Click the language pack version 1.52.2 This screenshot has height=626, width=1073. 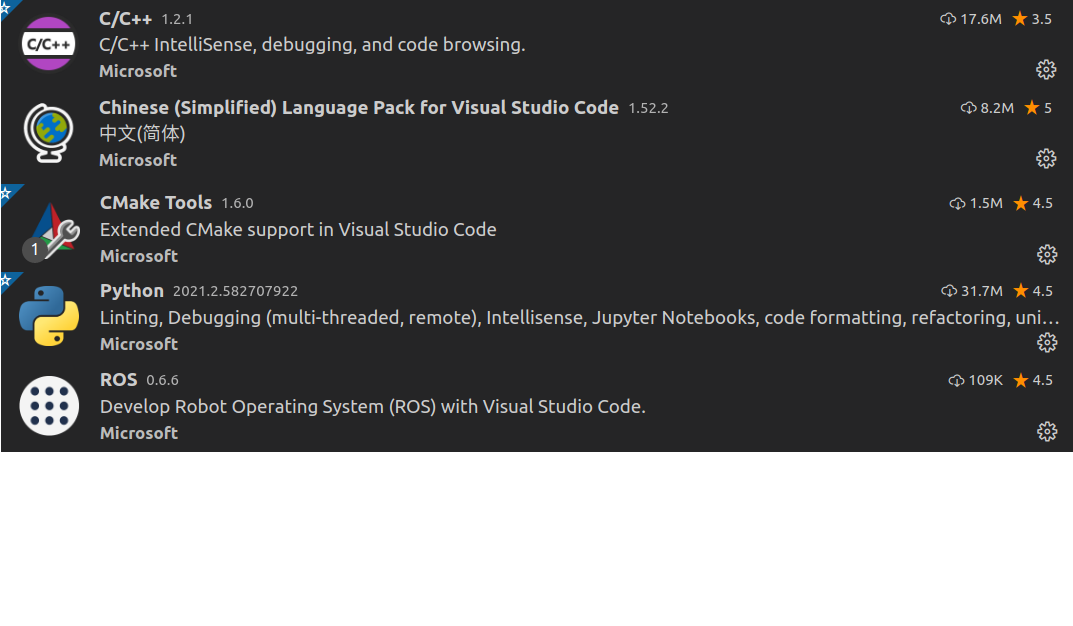coord(649,108)
